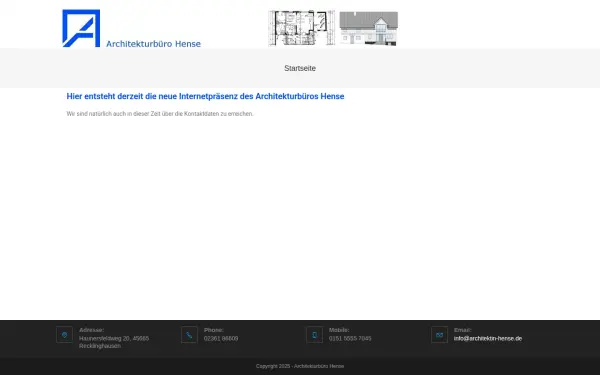Click the Adresse: label
This screenshot has height=375, width=600.
click(x=91, y=330)
